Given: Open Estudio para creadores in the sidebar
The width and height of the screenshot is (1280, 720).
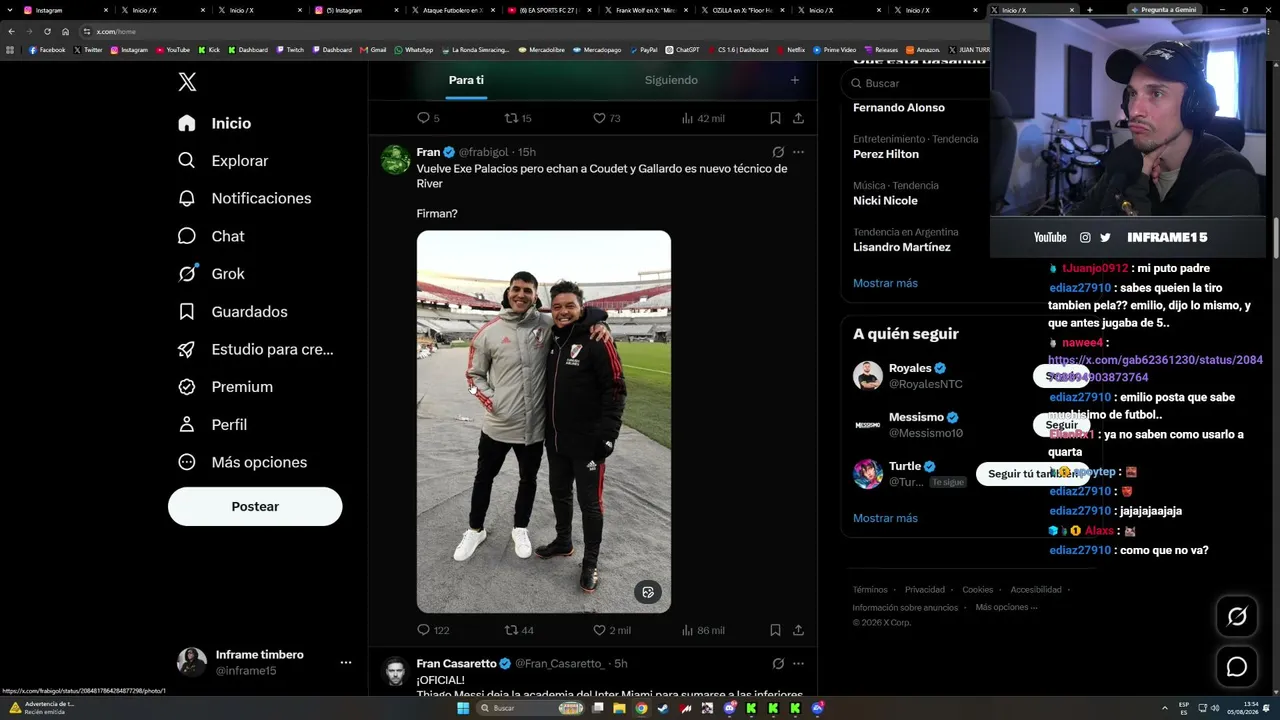Looking at the screenshot, I should click(x=255, y=349).
